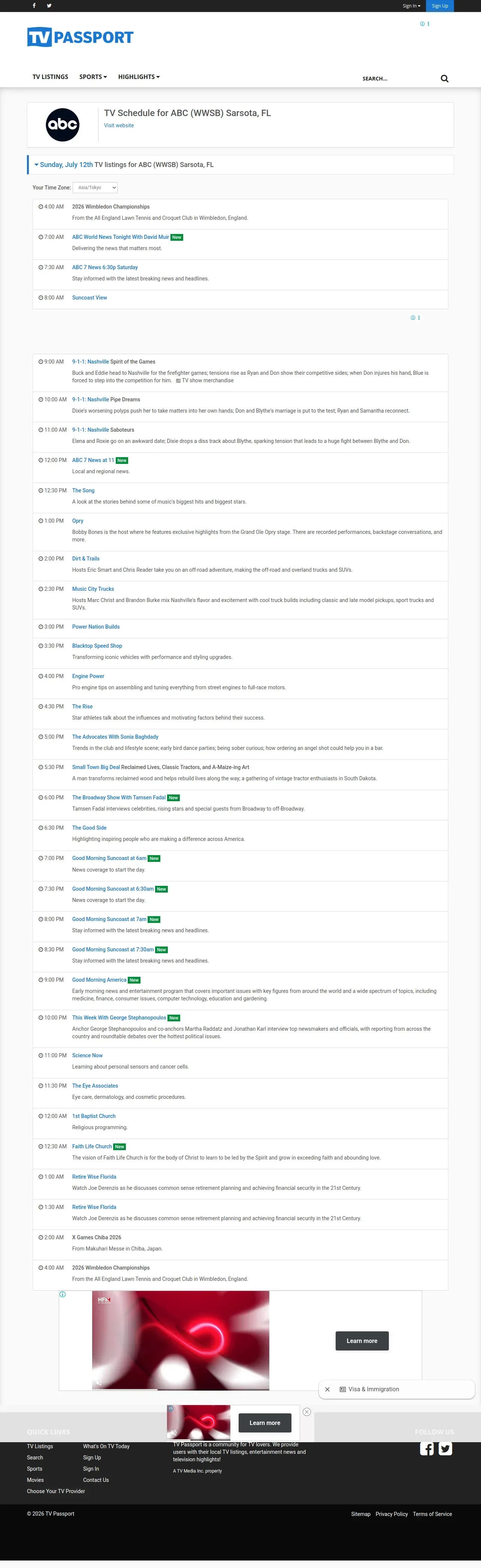Image resolution: width=481 pixels, height=1568 pixels.
Task: Open 1st Baptist Church listing
Action: [94, 1116]
